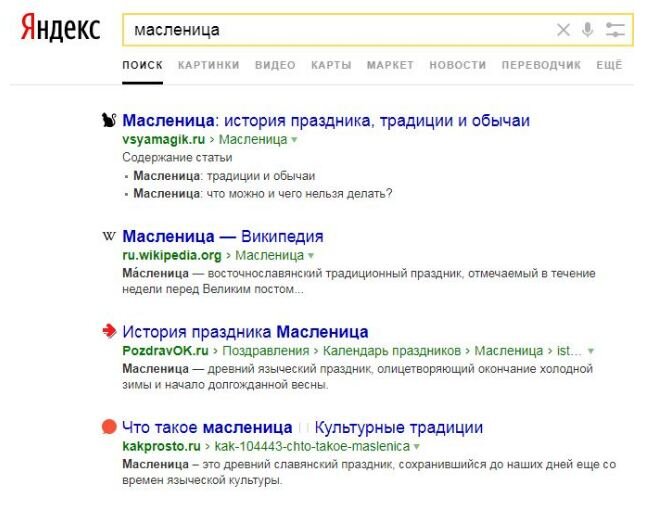Switch to the ВИДЕО tab

click(x=275, y=65)
